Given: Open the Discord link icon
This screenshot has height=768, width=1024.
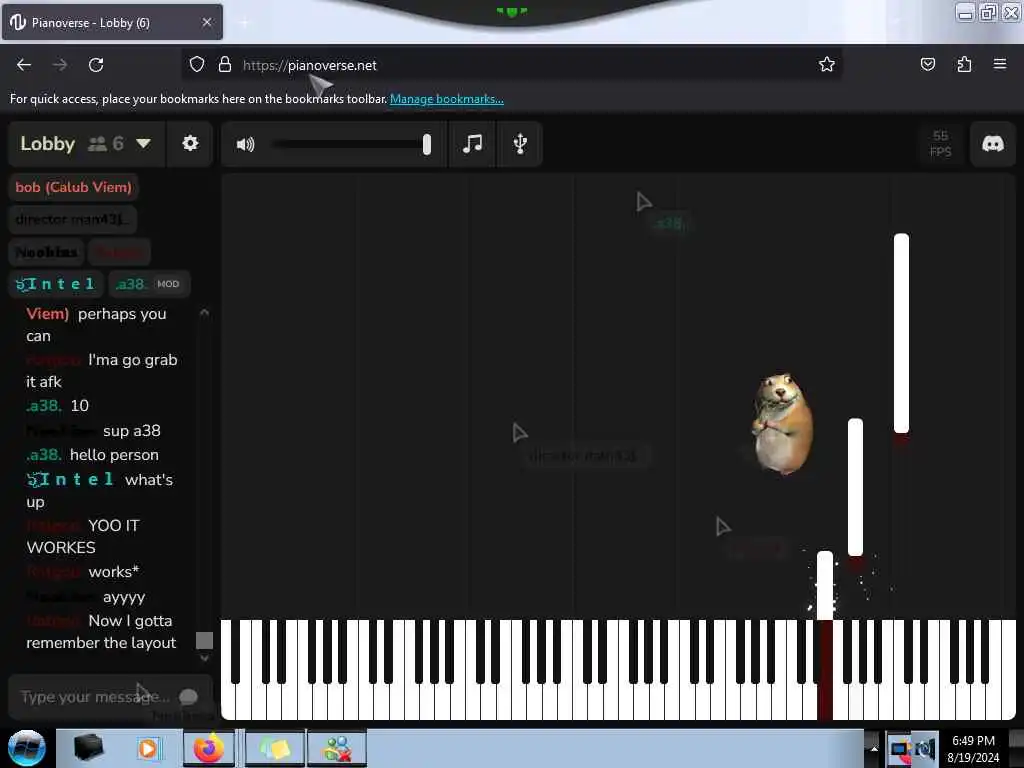Looking at the screenshot, I should (993, 143).
